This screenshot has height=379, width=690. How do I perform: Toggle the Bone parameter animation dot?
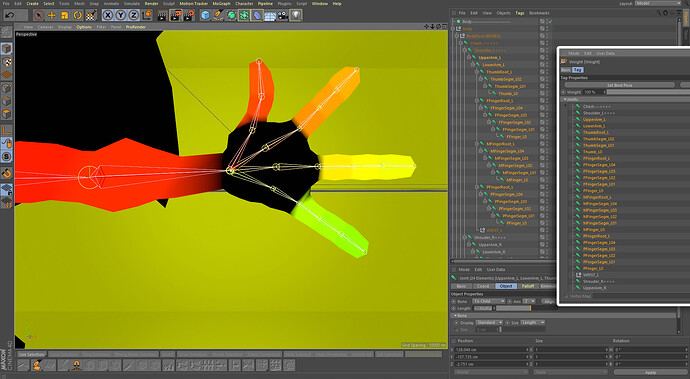pos(454,302)
